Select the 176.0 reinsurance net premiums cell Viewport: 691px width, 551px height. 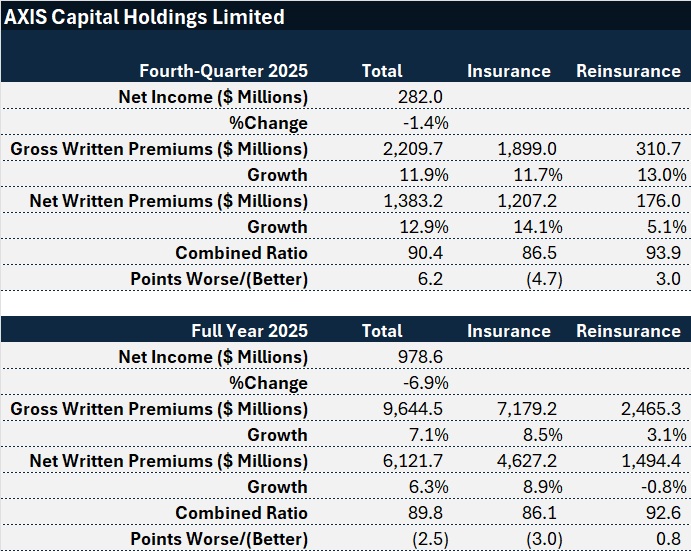pos(655,201)
